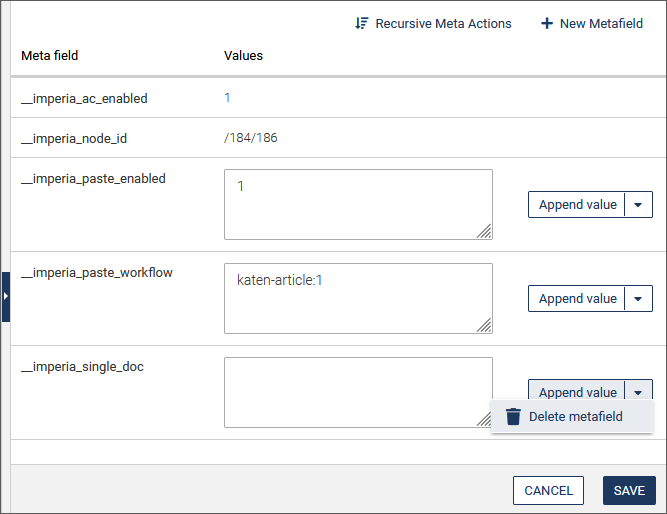Select the __imperia_ac_enabled field name

(84, 99)
